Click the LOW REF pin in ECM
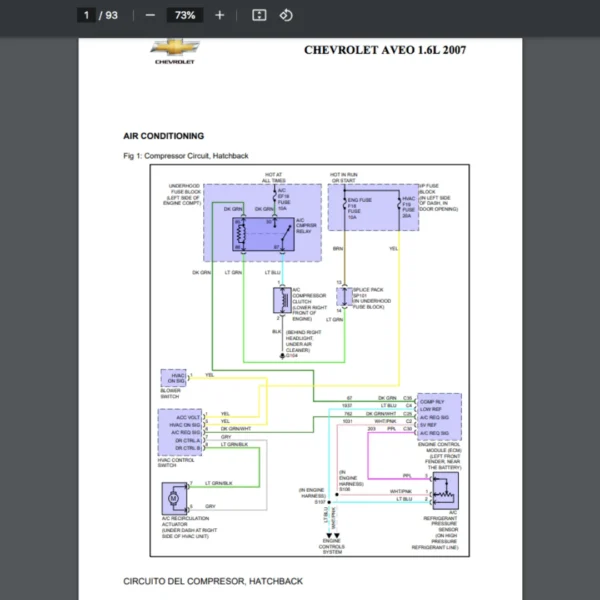This screenshot has width=600, height=600. 430,409
